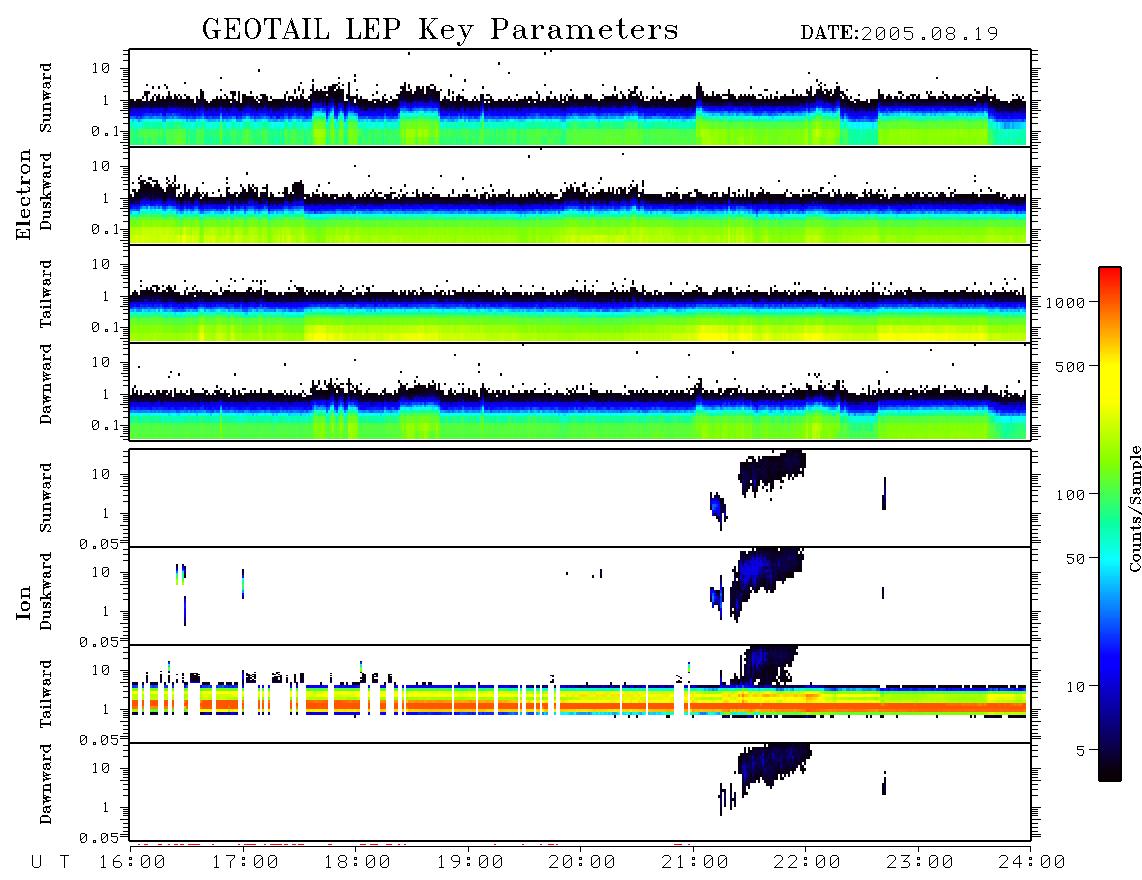1142x880 pixels.
Task: Click the "18:00" time tick label
Action: [358, 862]
